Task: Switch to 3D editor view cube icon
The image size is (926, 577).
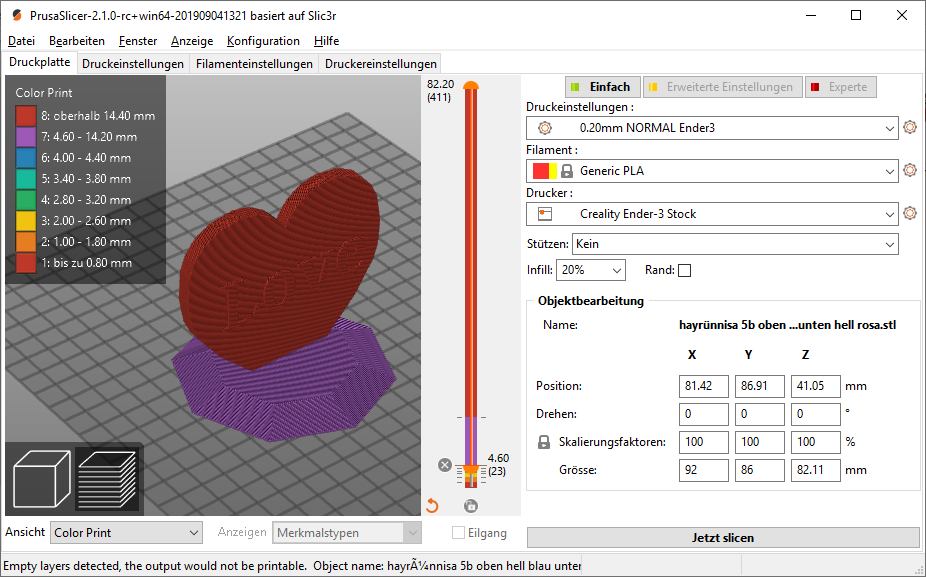Action: 42,479
